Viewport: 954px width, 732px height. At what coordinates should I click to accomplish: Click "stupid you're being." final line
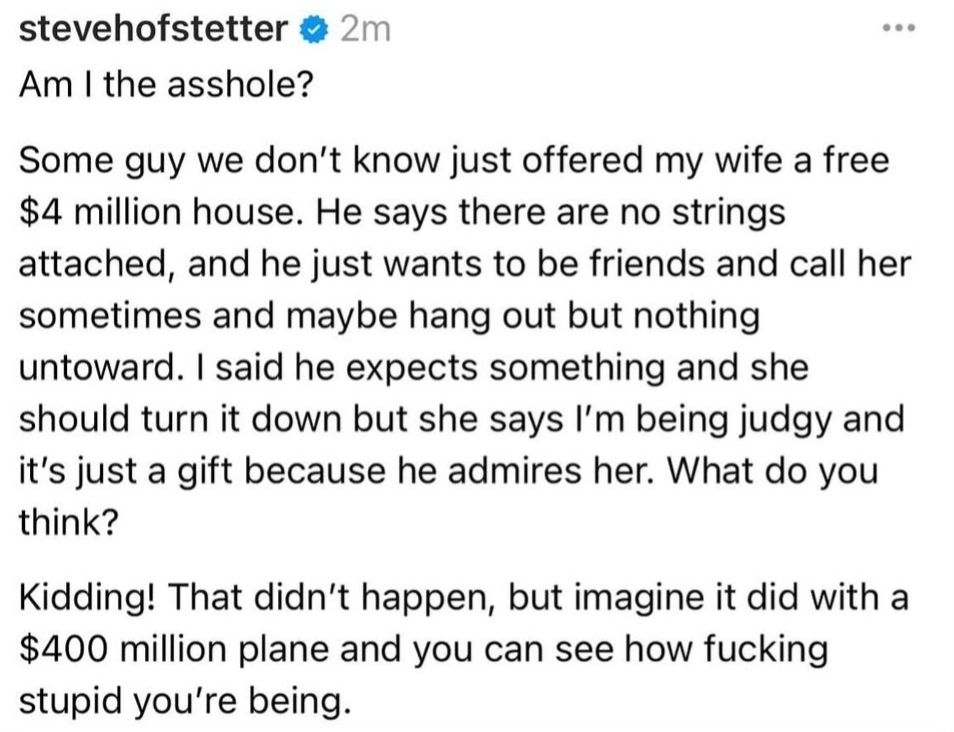tap(185, 702)
